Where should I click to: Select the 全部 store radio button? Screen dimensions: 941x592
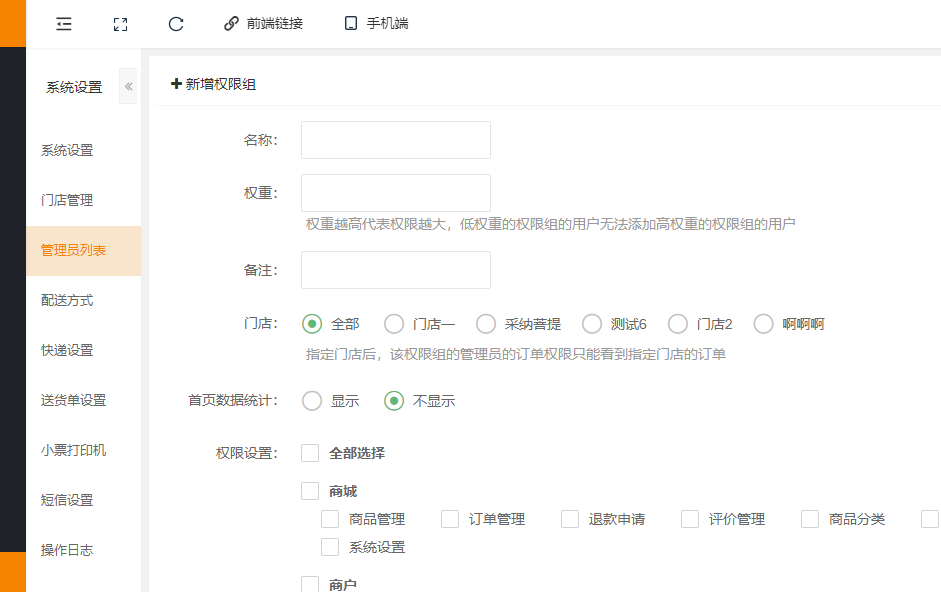312,324
